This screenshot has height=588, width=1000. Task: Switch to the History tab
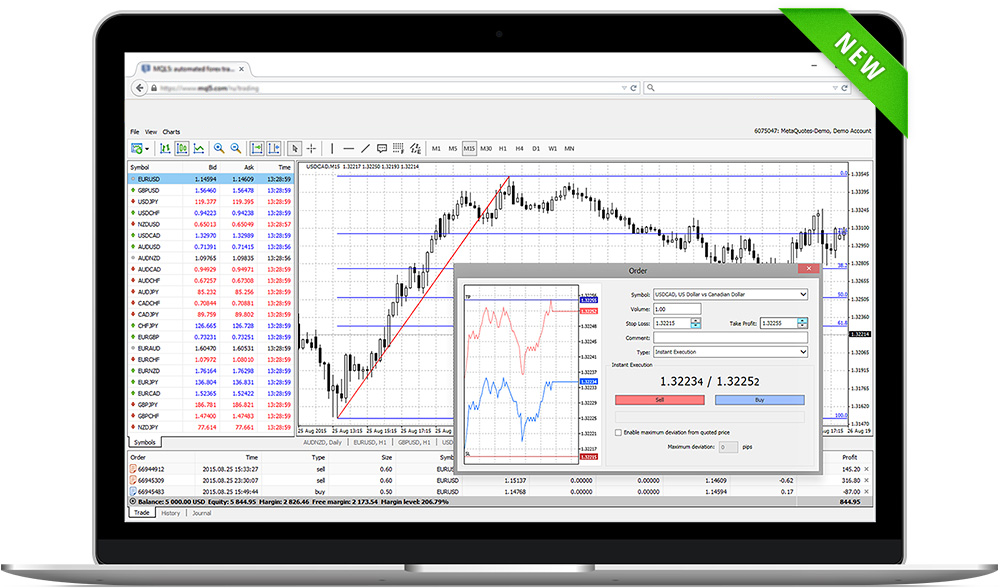click(170, 513)
